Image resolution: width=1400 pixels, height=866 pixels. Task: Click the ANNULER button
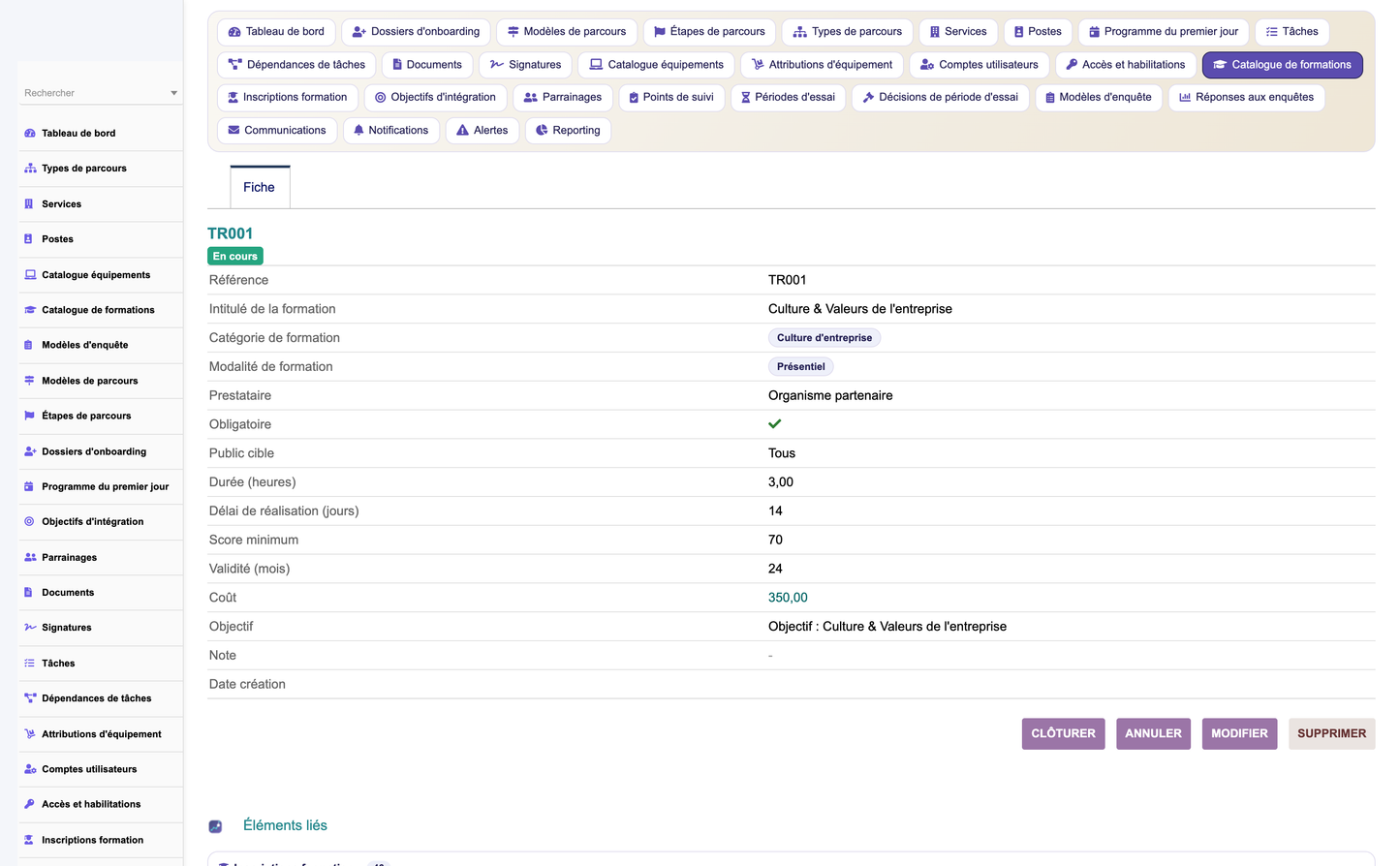click(x=1153, y=734)
